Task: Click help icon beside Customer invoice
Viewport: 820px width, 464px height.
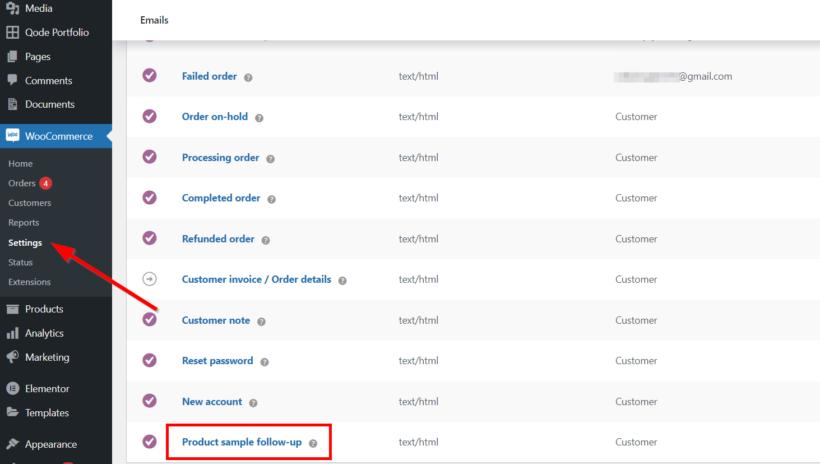Action: [x=343, y=280]
